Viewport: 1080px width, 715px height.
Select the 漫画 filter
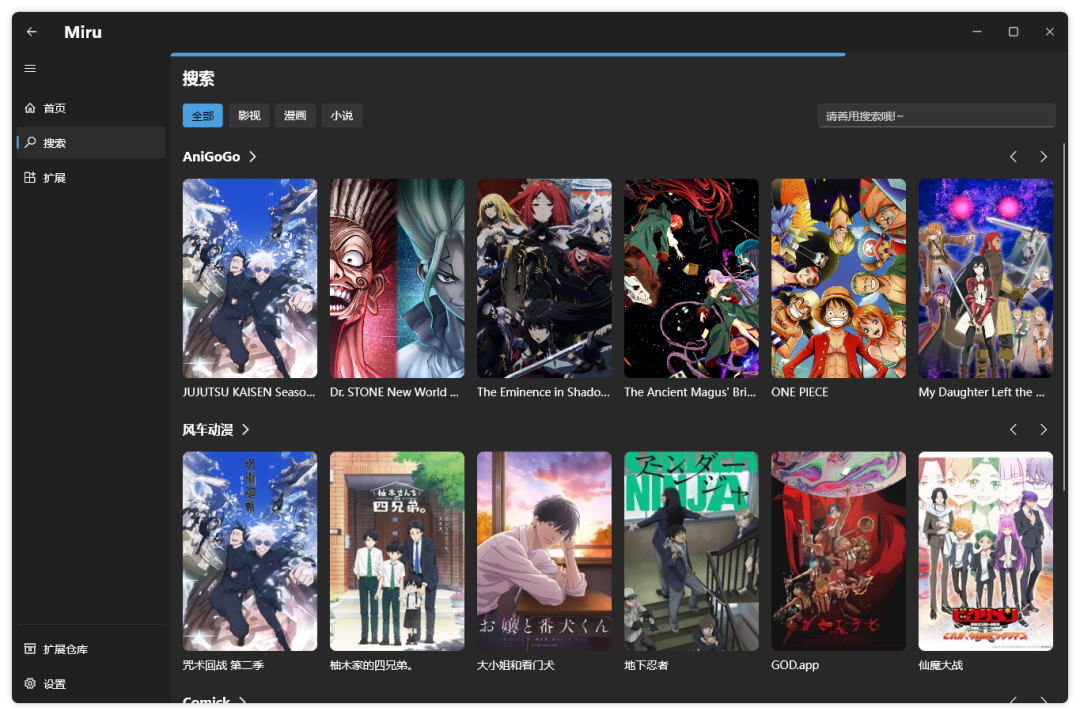295,116
